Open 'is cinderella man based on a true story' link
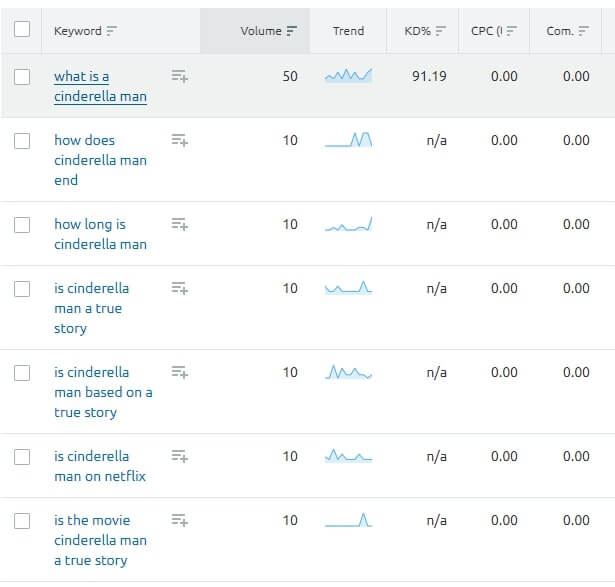Screen dimensions: 615x587 103,392
